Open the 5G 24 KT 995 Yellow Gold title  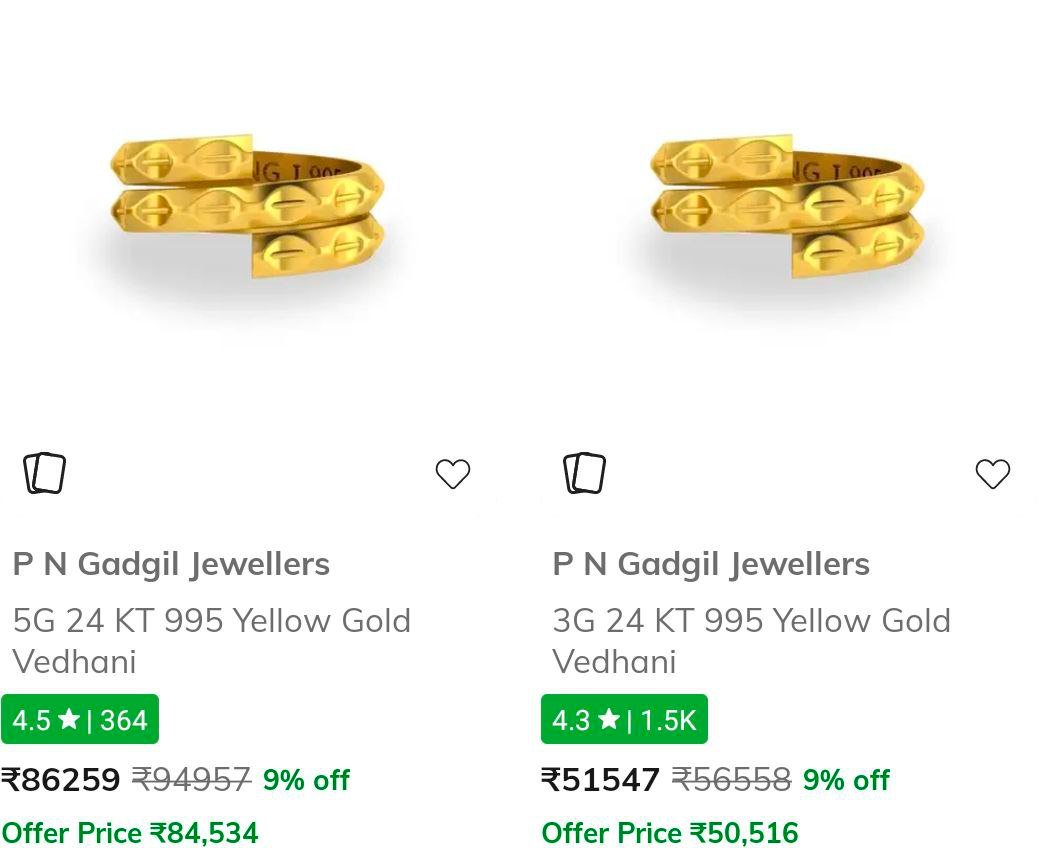[x=211, y=640]
